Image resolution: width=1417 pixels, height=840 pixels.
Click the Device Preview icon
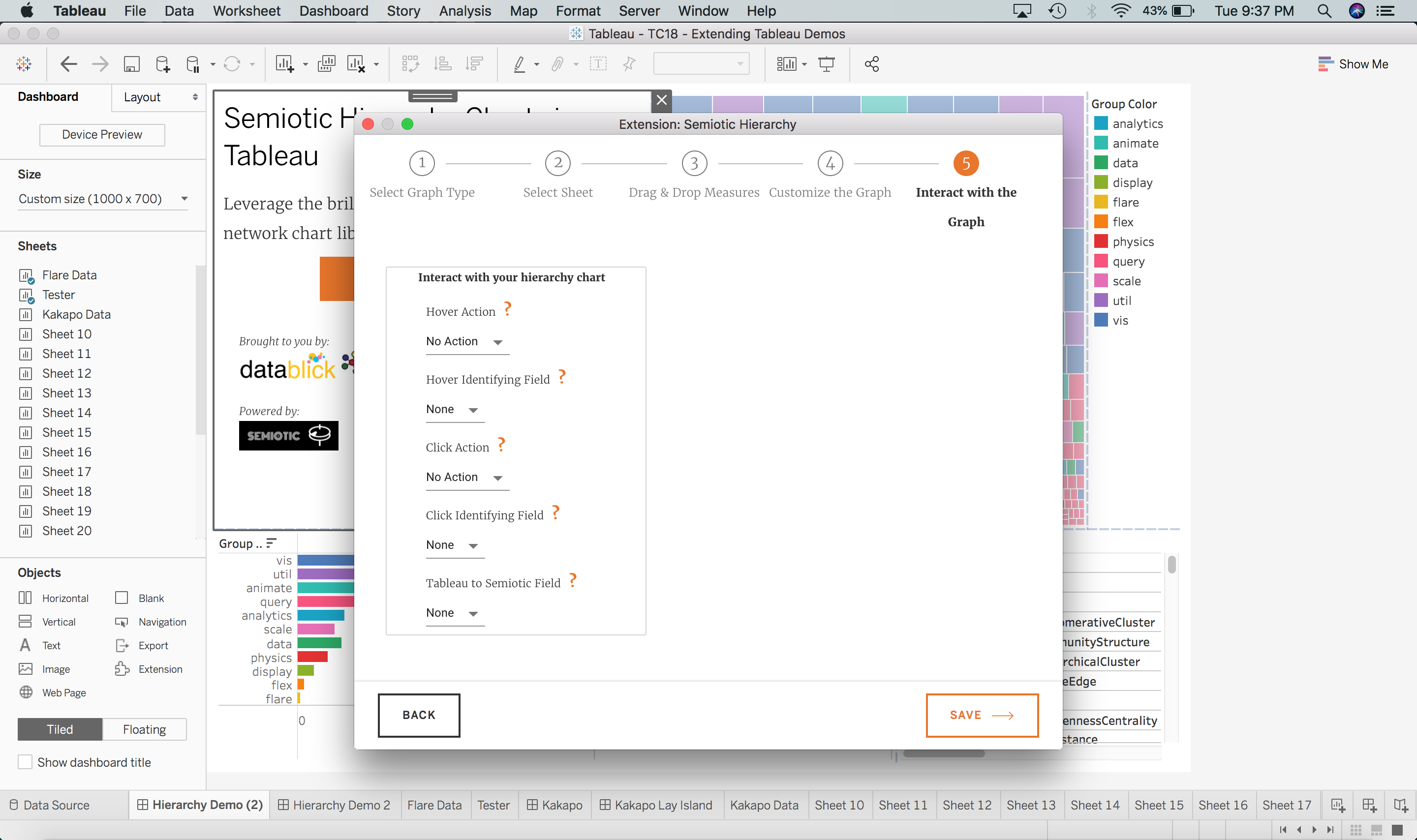coord(101,134)
